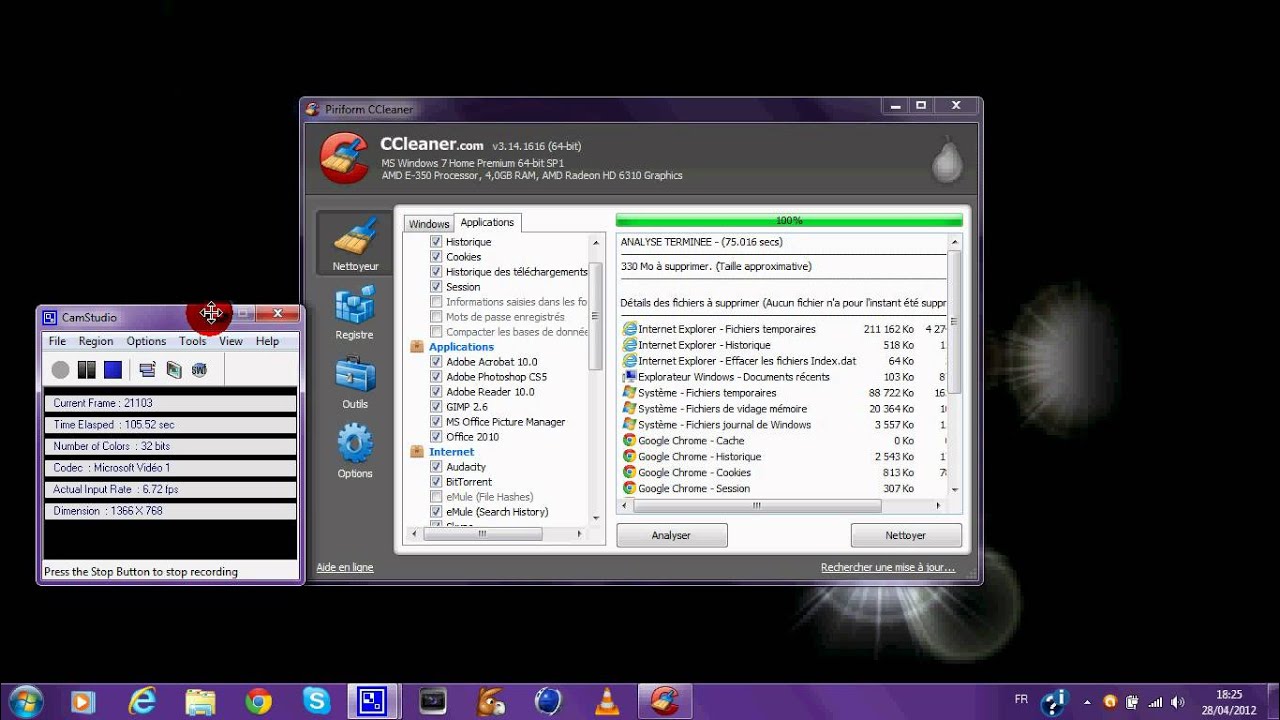1280x720 pixels.
Task: Click up arrow of applications list scrollbar
Action: coord(596,242)
